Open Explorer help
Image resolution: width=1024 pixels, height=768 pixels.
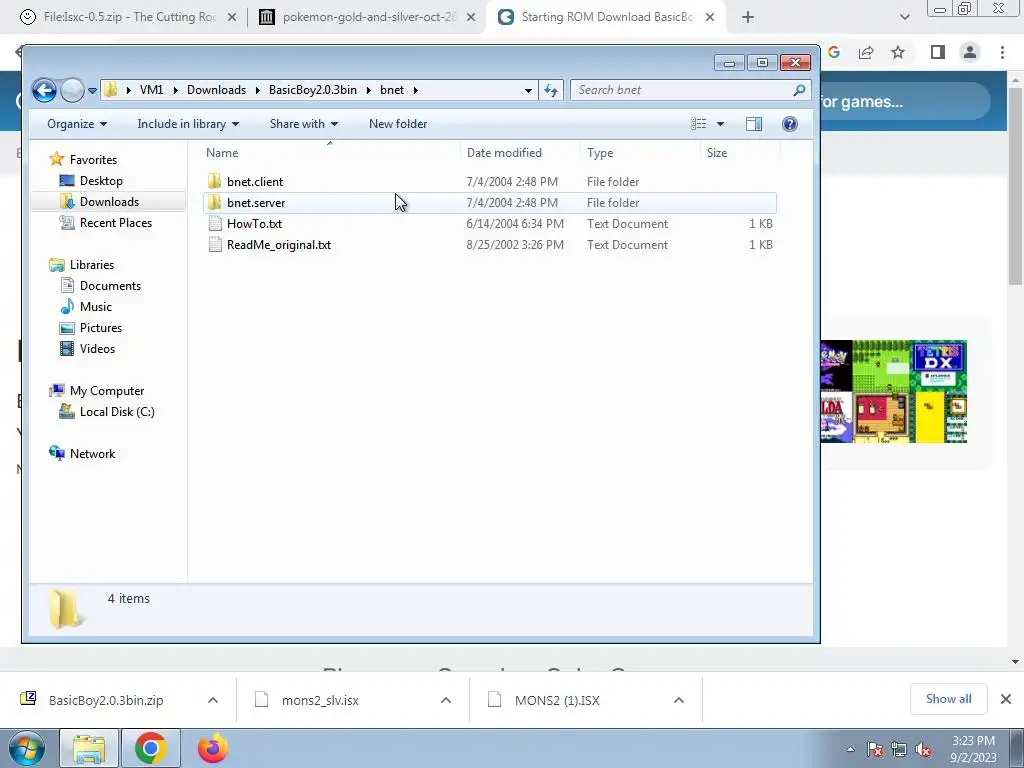(x=790, y=123)
